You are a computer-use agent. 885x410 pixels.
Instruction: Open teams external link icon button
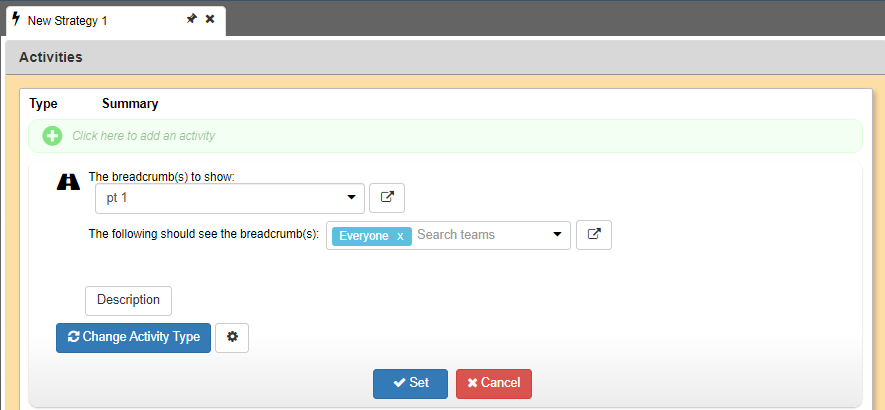594,235
